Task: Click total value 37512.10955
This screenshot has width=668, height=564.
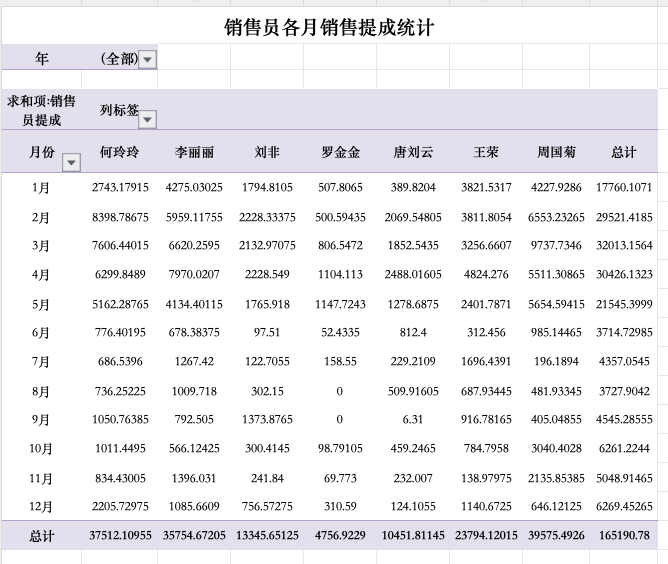Action: click(120, 535)
